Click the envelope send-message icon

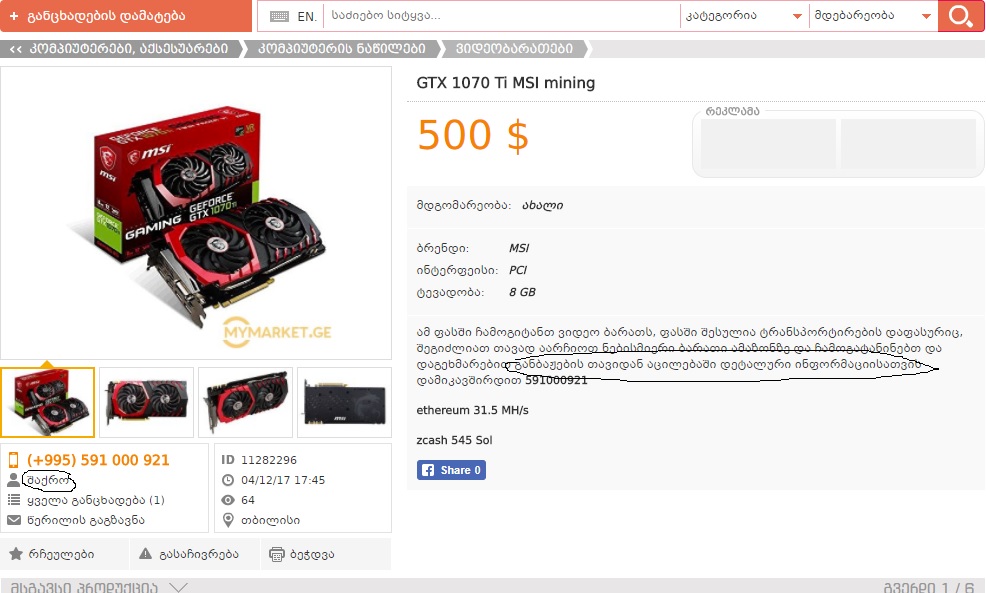click(x=14, y=520)
